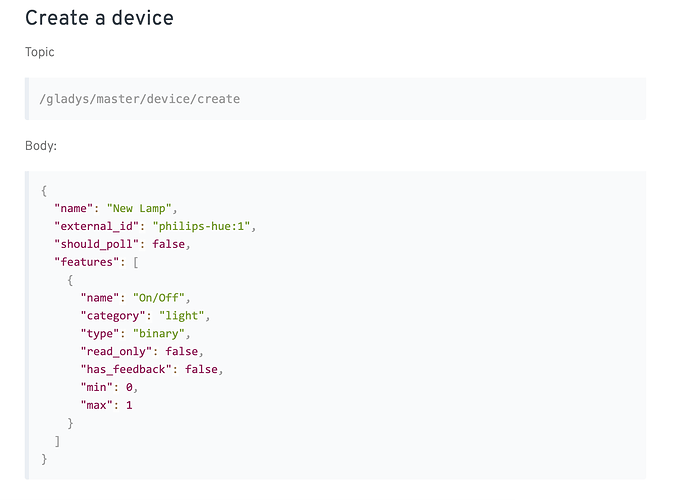Image resolution: width=676 pixels, height=500 pixels.
Task: Click the "binary" type value
Action: coord(159,334)
